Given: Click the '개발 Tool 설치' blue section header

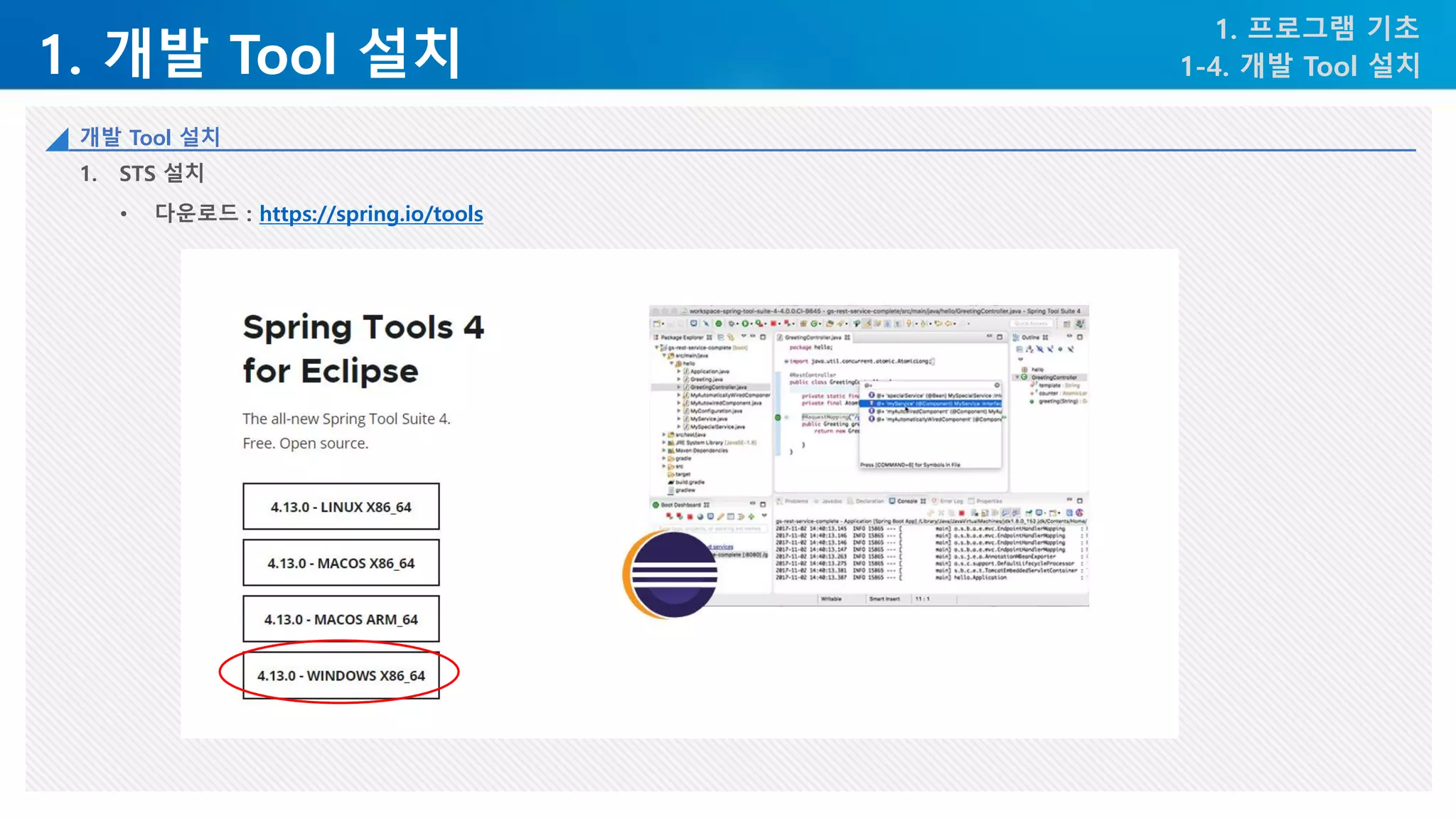Looking at the screenshot, I should pyautogui.click(x=149, y=136).
